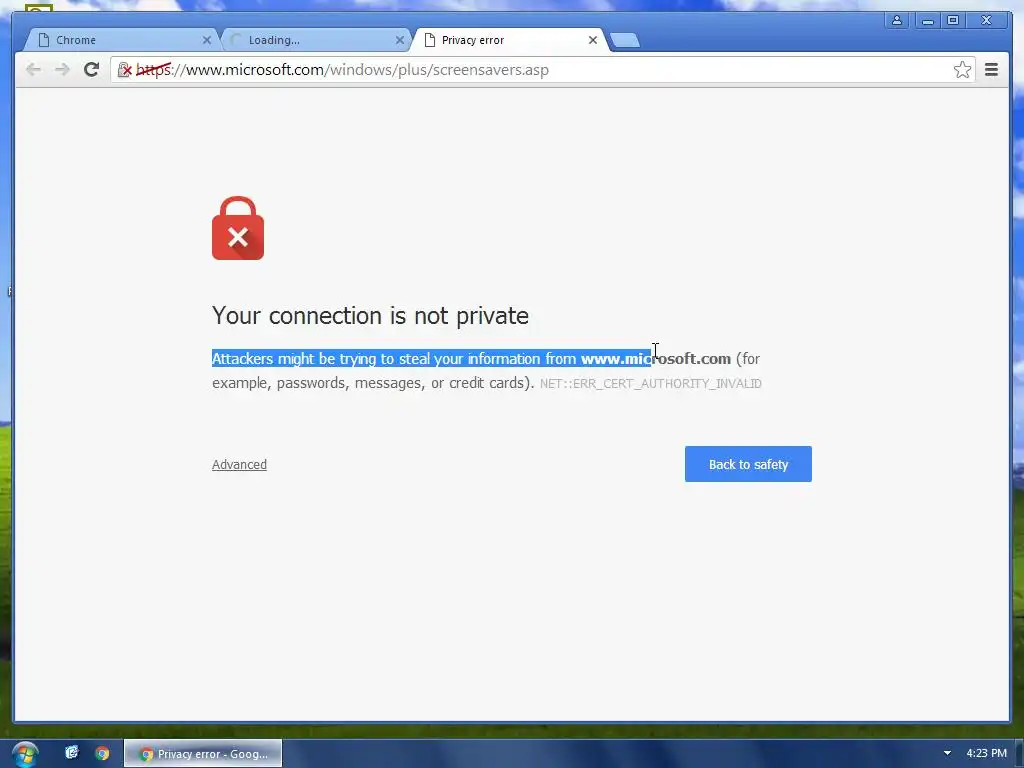Bookmark this page with the star icon

click(x=962, y=70)
